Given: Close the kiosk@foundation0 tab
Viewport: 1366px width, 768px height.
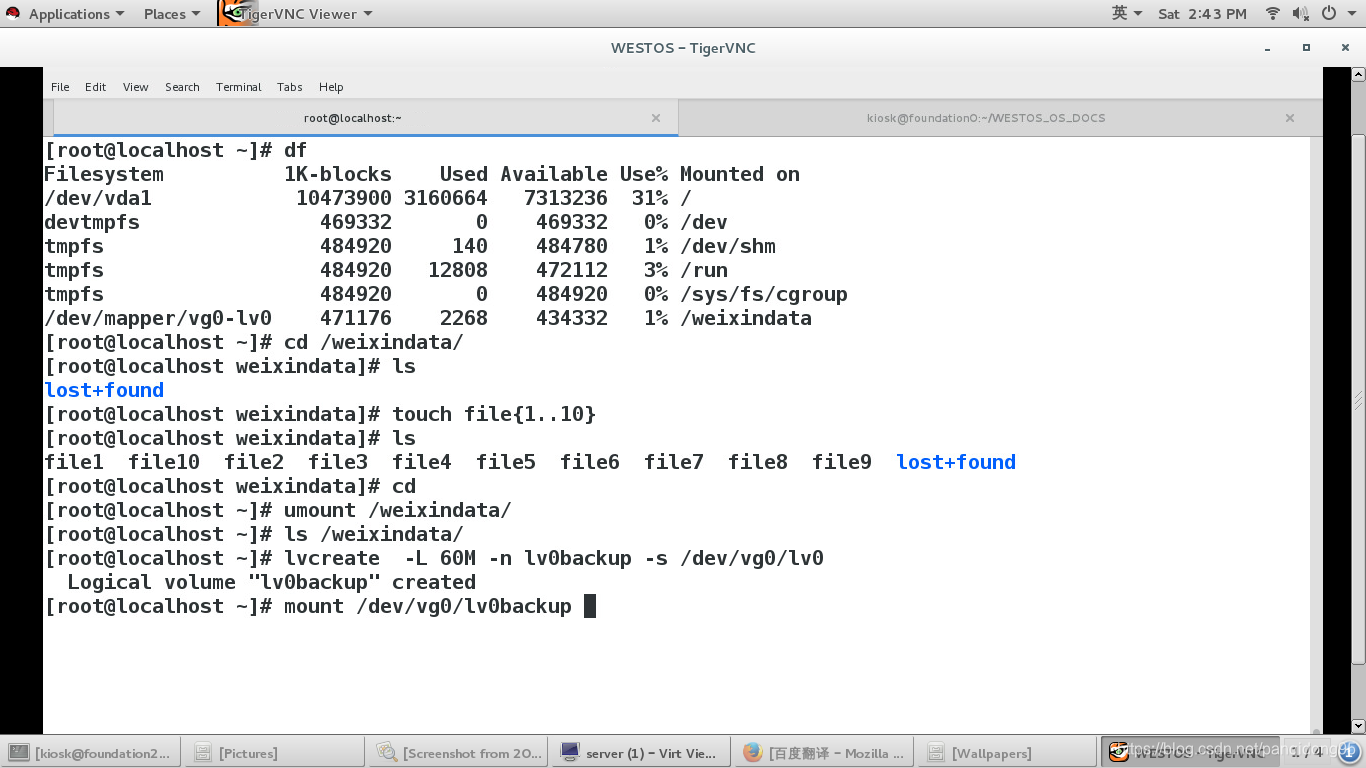Looking at the screenshot, I should pyautogui.click(x=1290, y=118).
